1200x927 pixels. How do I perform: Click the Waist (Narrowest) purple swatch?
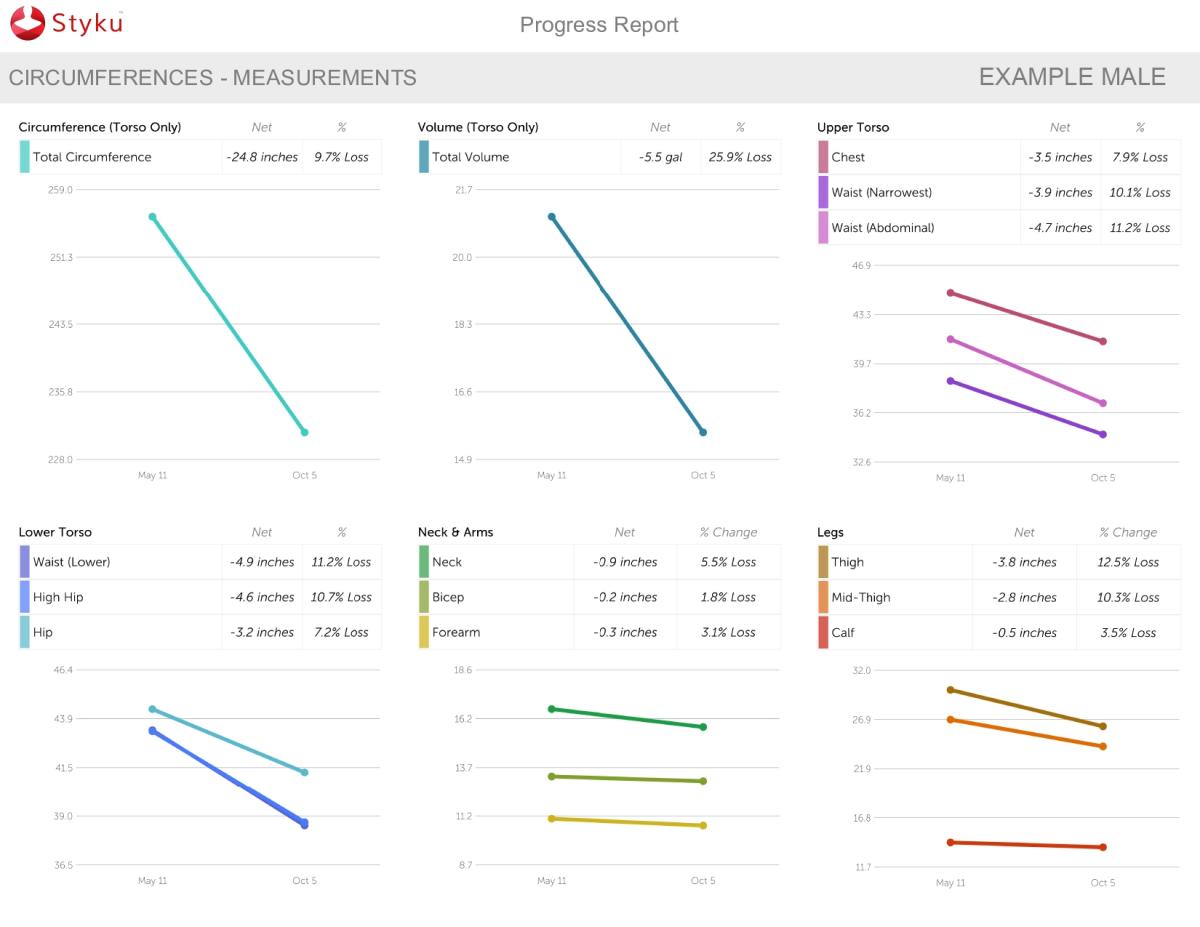[x=823, y=192]
